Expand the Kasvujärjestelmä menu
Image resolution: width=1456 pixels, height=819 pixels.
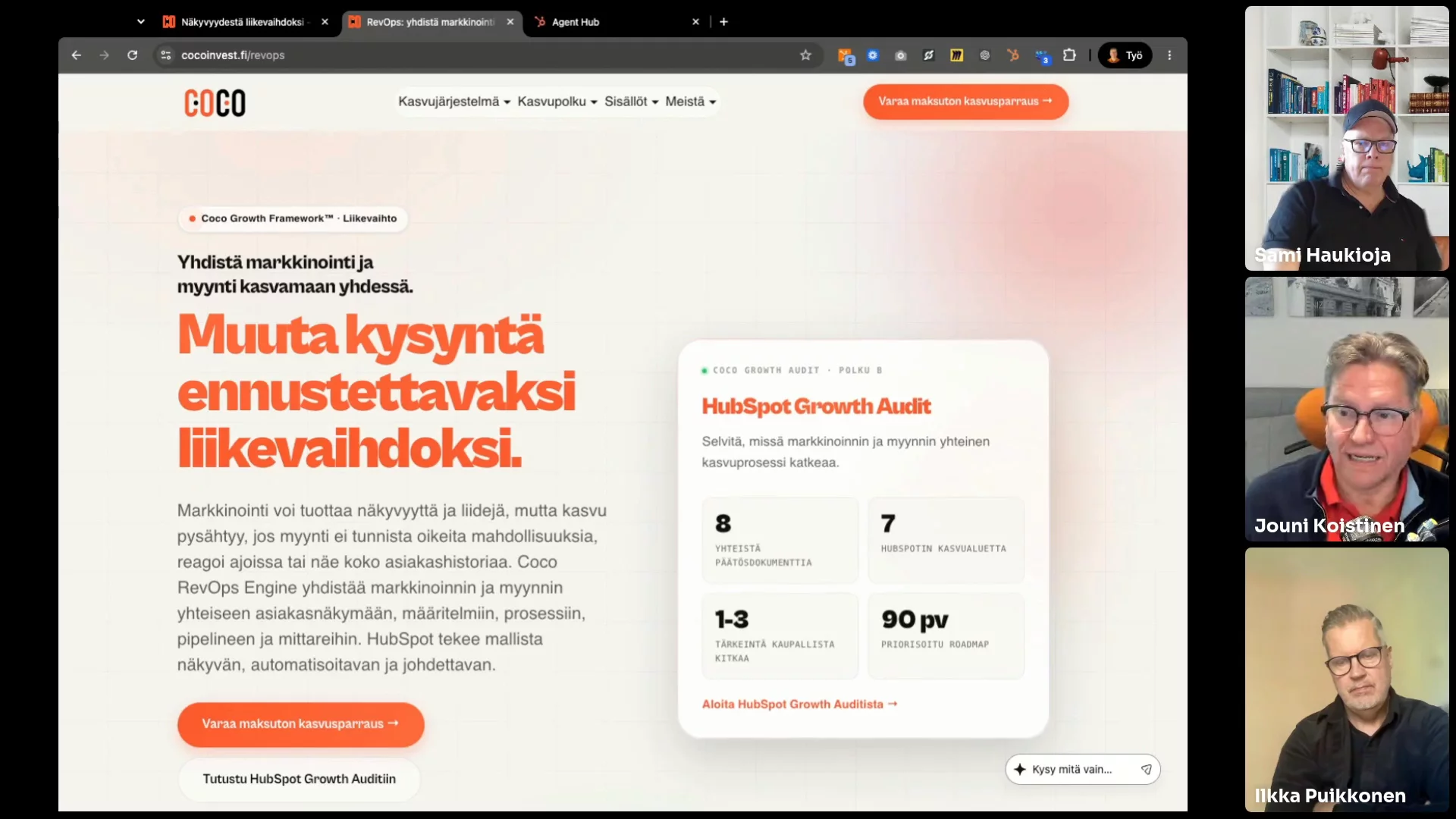click(454, 102)
